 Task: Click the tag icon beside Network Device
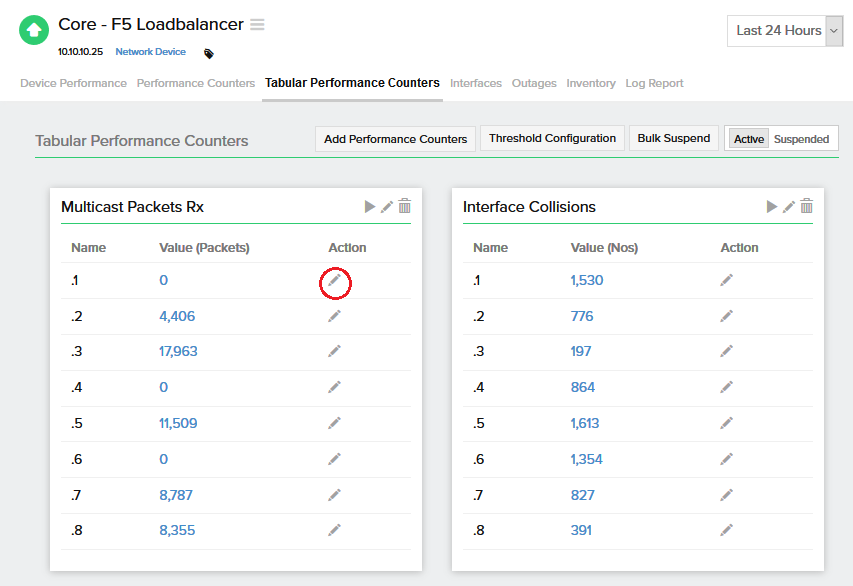[x=209, y=53]
